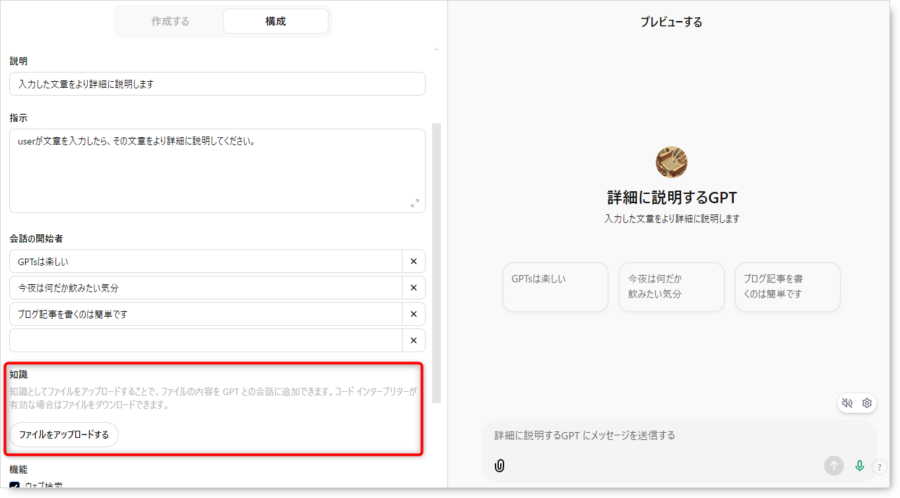Click the question mark help icon

(x=879, y=467)
